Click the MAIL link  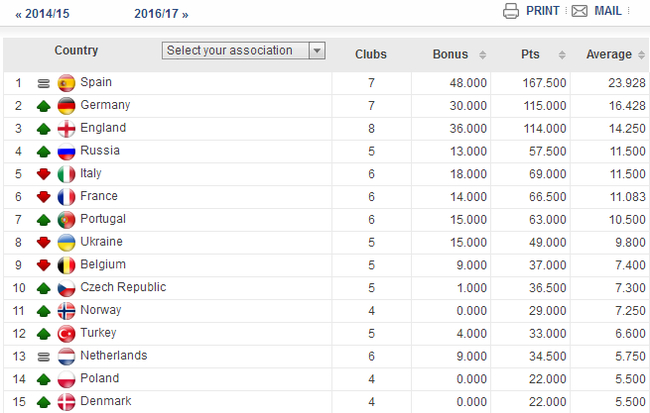pyautogui.click(x=609, y=12)
